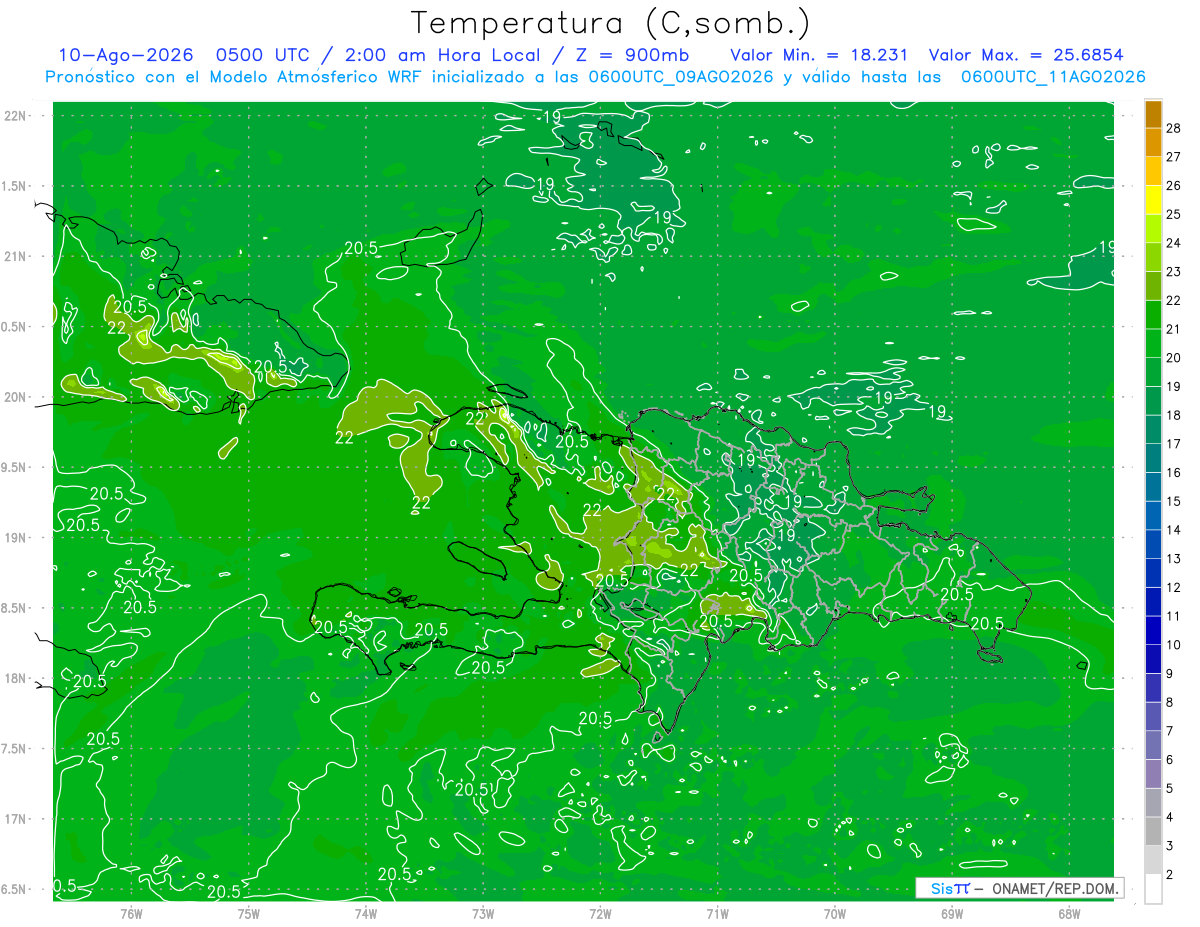Click the teal legend swatch between 16 and 17
The image size is (1200, 927).
(1153, 458)
